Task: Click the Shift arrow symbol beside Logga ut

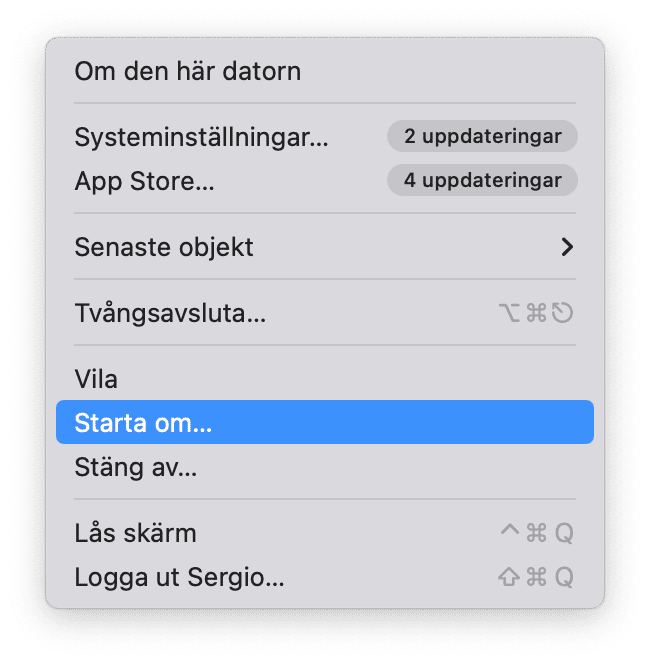Action: tap(510, 577)
